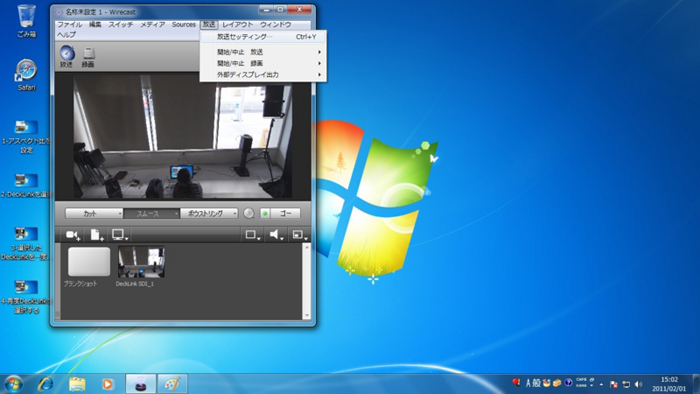Select the 4-再度DeckLink desktop icon
The width and height of the screenshot is (700, 394).
click(26, 297)
